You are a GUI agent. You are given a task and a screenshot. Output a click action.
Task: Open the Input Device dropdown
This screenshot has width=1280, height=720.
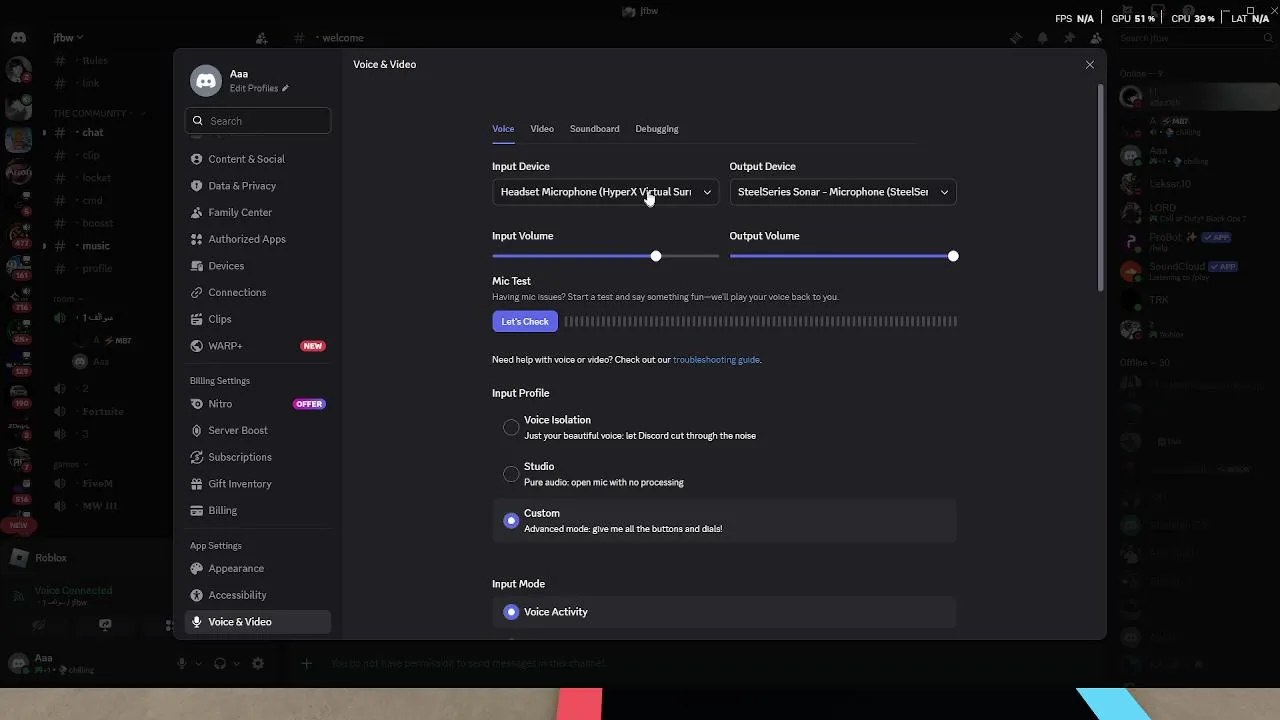pos(605,192)
